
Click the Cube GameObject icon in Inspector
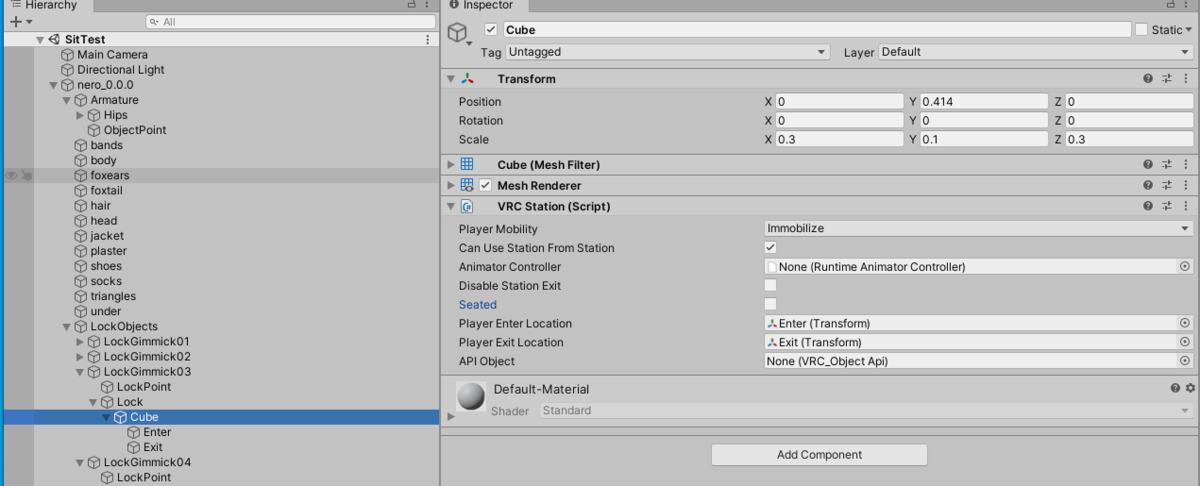point(458,33)
